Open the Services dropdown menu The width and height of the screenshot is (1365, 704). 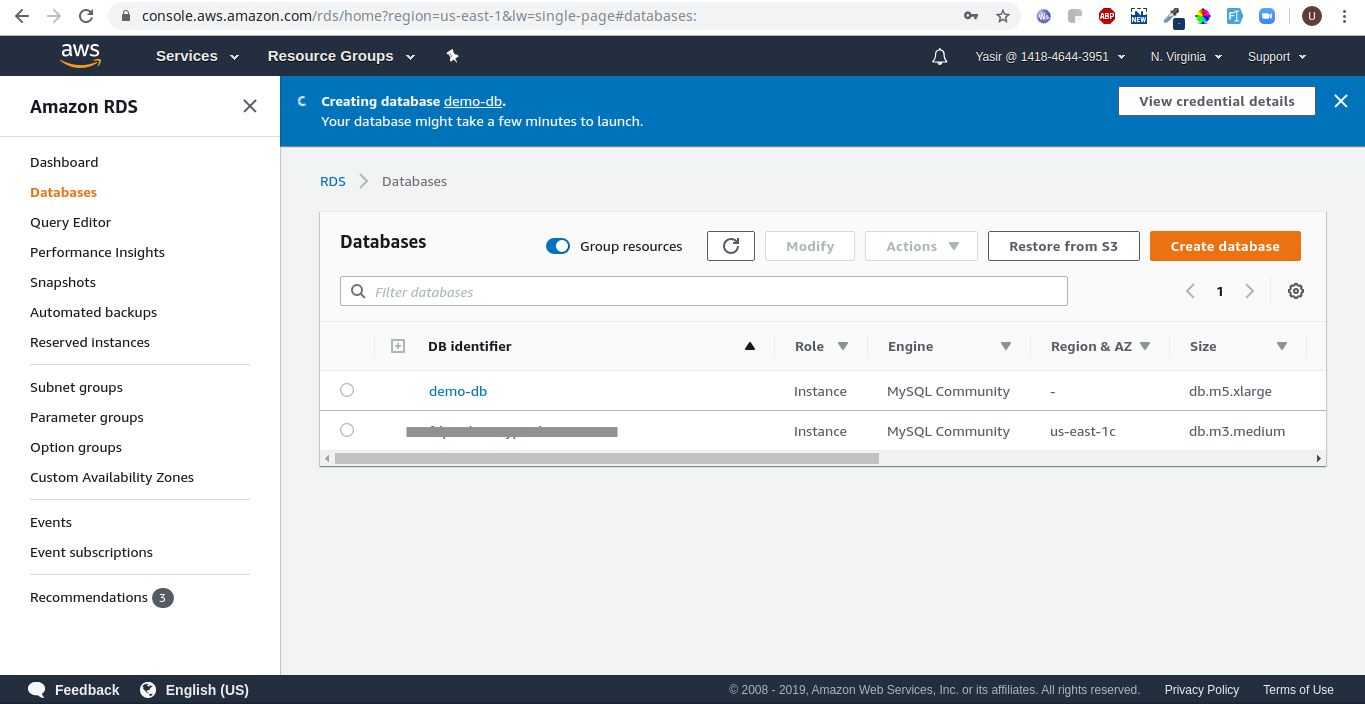click(x=197, y=56)
